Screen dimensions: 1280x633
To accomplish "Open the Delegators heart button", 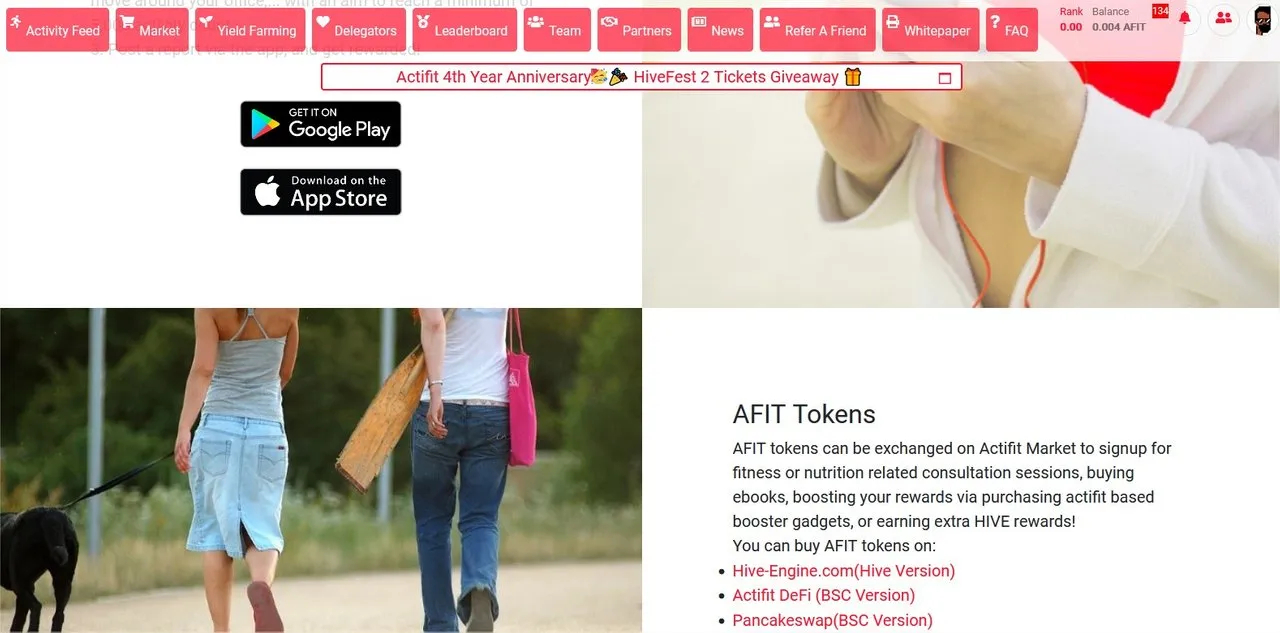I will pyautogui.click(x=357, y=30).
